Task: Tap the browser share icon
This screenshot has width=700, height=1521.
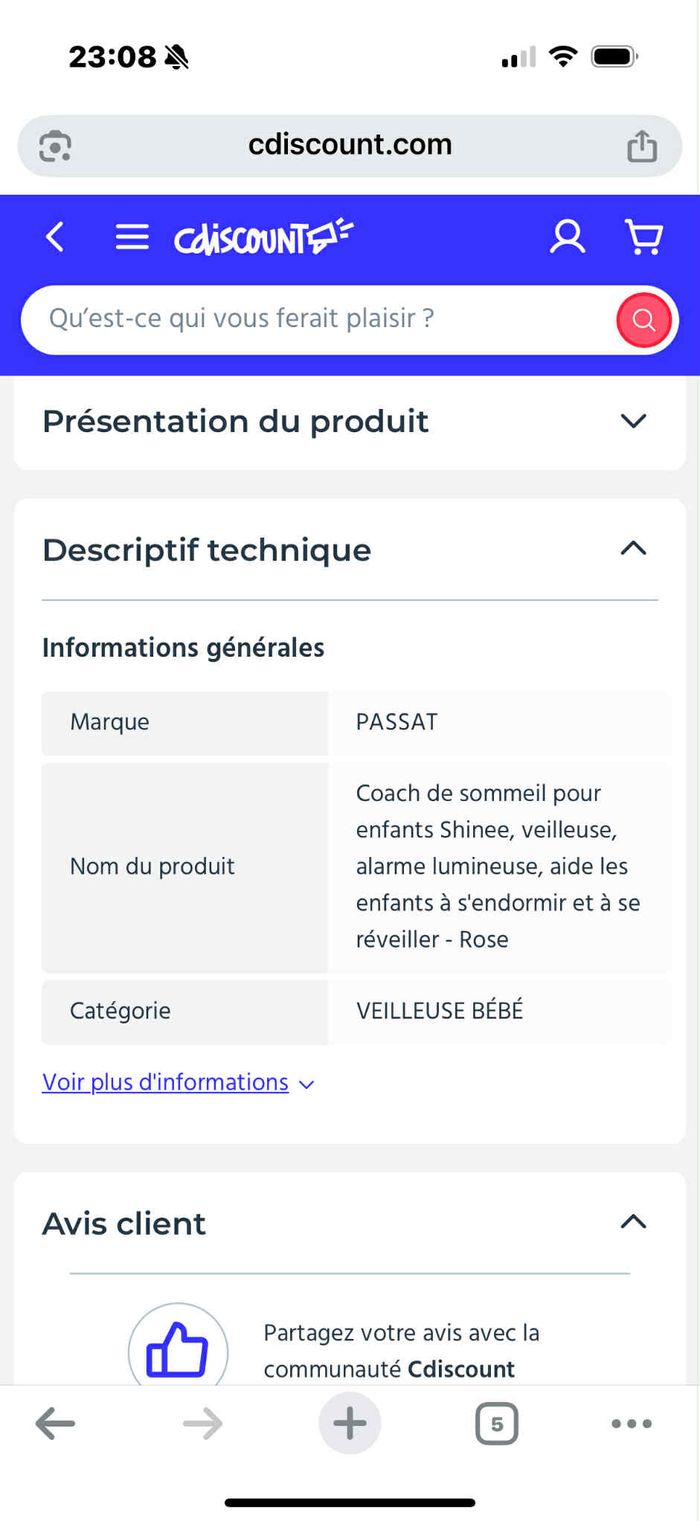Action: point(642,146)
